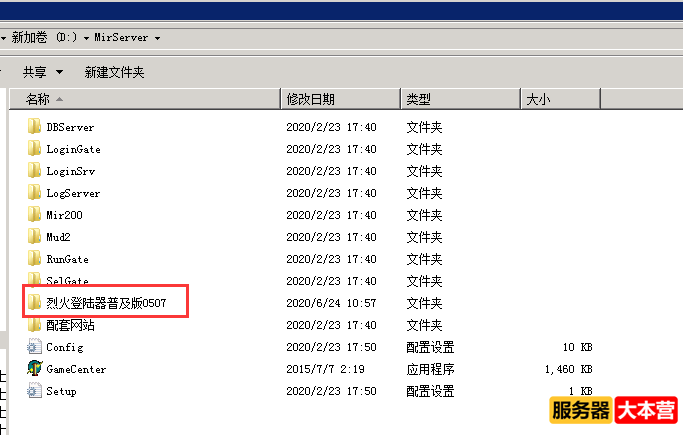683x435 pixels.
Task: Select the Mud2 file name
Action: tap(58, 237)
